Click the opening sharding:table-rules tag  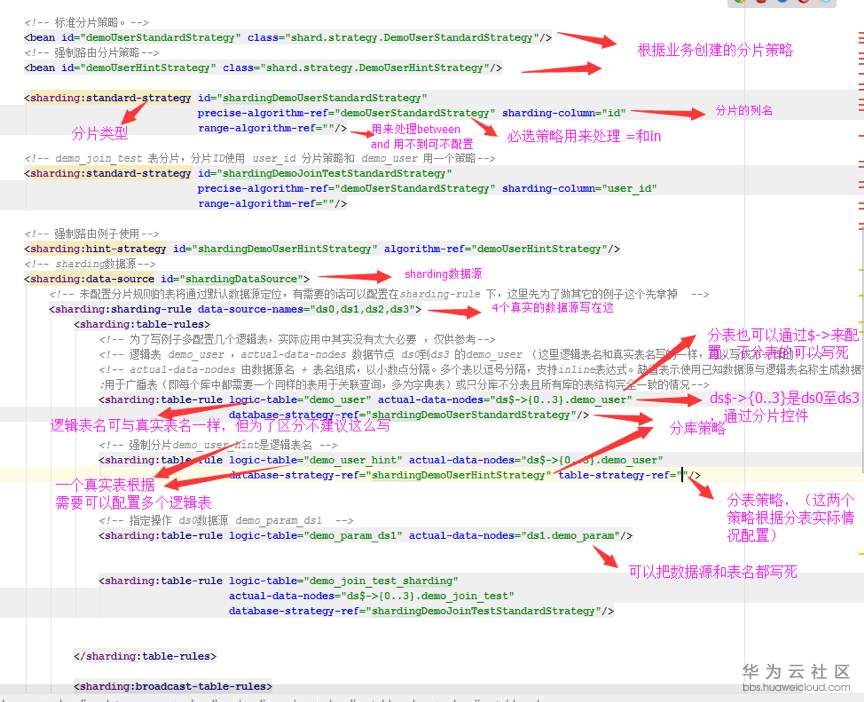142,325
